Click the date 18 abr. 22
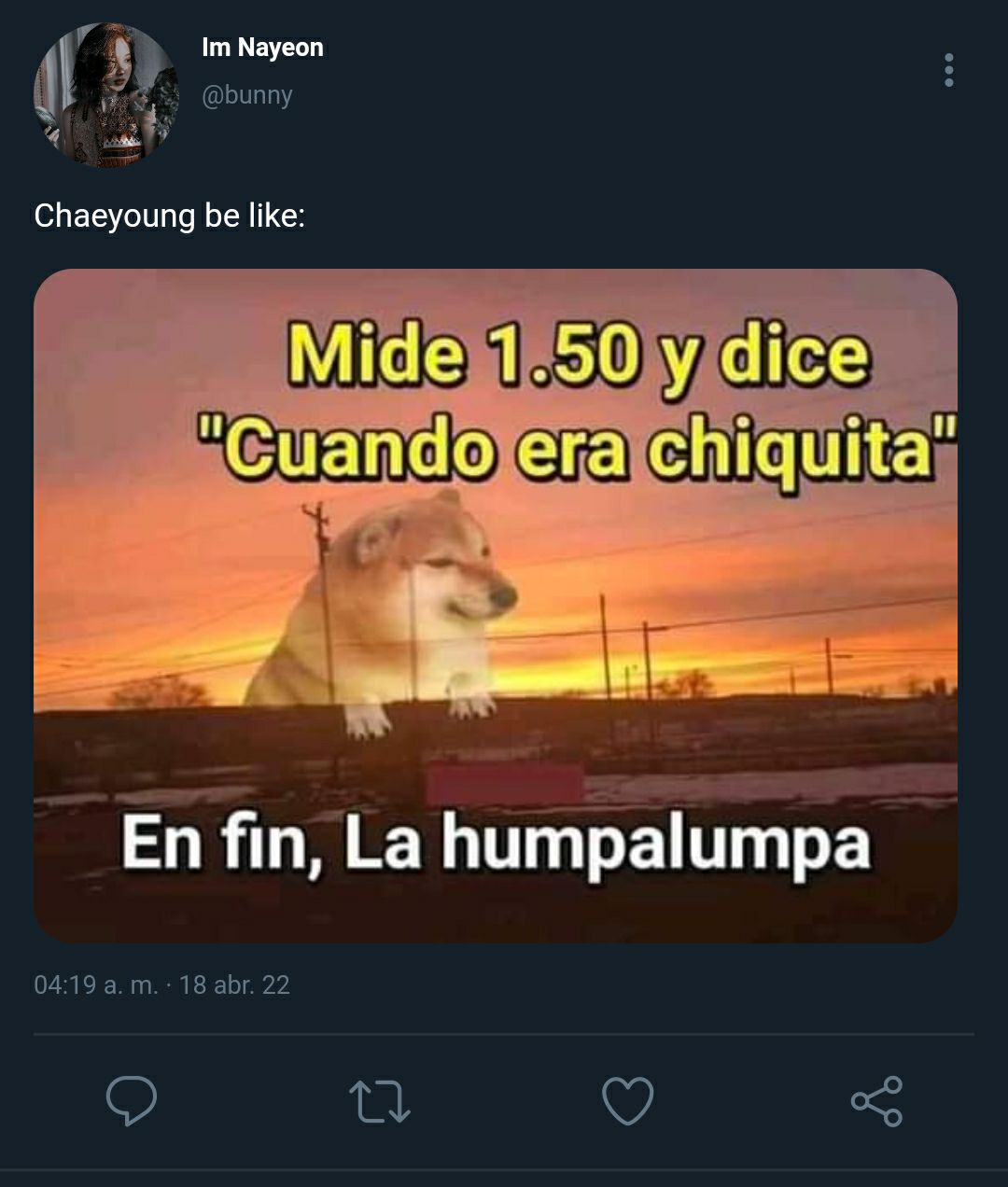This screenshot has height=1187, width=1008. coord(234,985)
